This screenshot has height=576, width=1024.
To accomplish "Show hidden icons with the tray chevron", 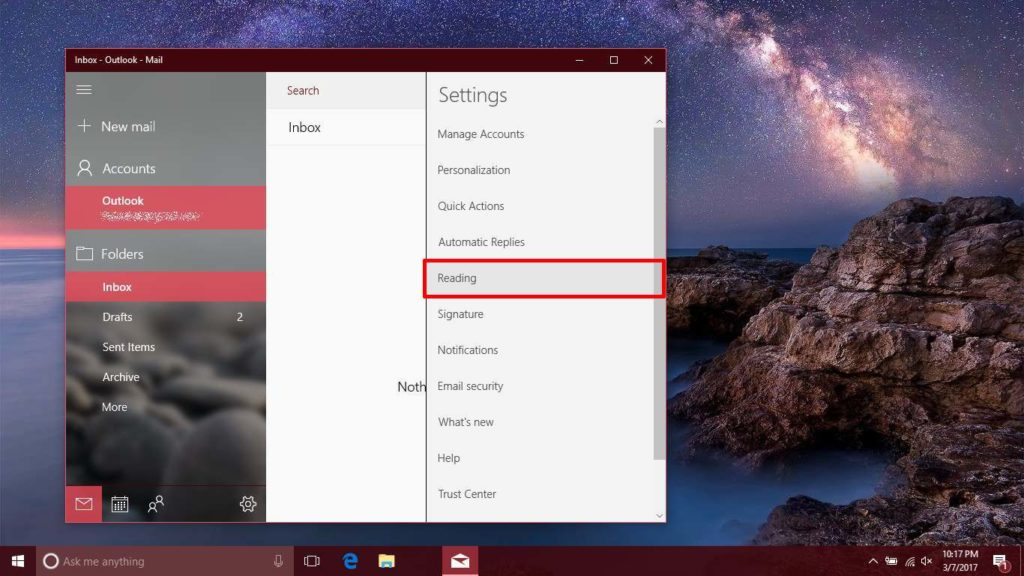I will point(873,560).
